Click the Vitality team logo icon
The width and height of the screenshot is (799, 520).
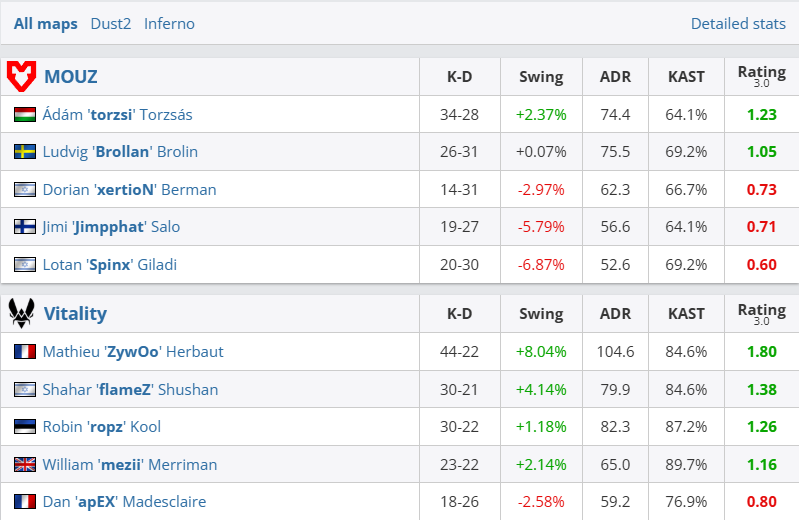click(x=22, y=313)
